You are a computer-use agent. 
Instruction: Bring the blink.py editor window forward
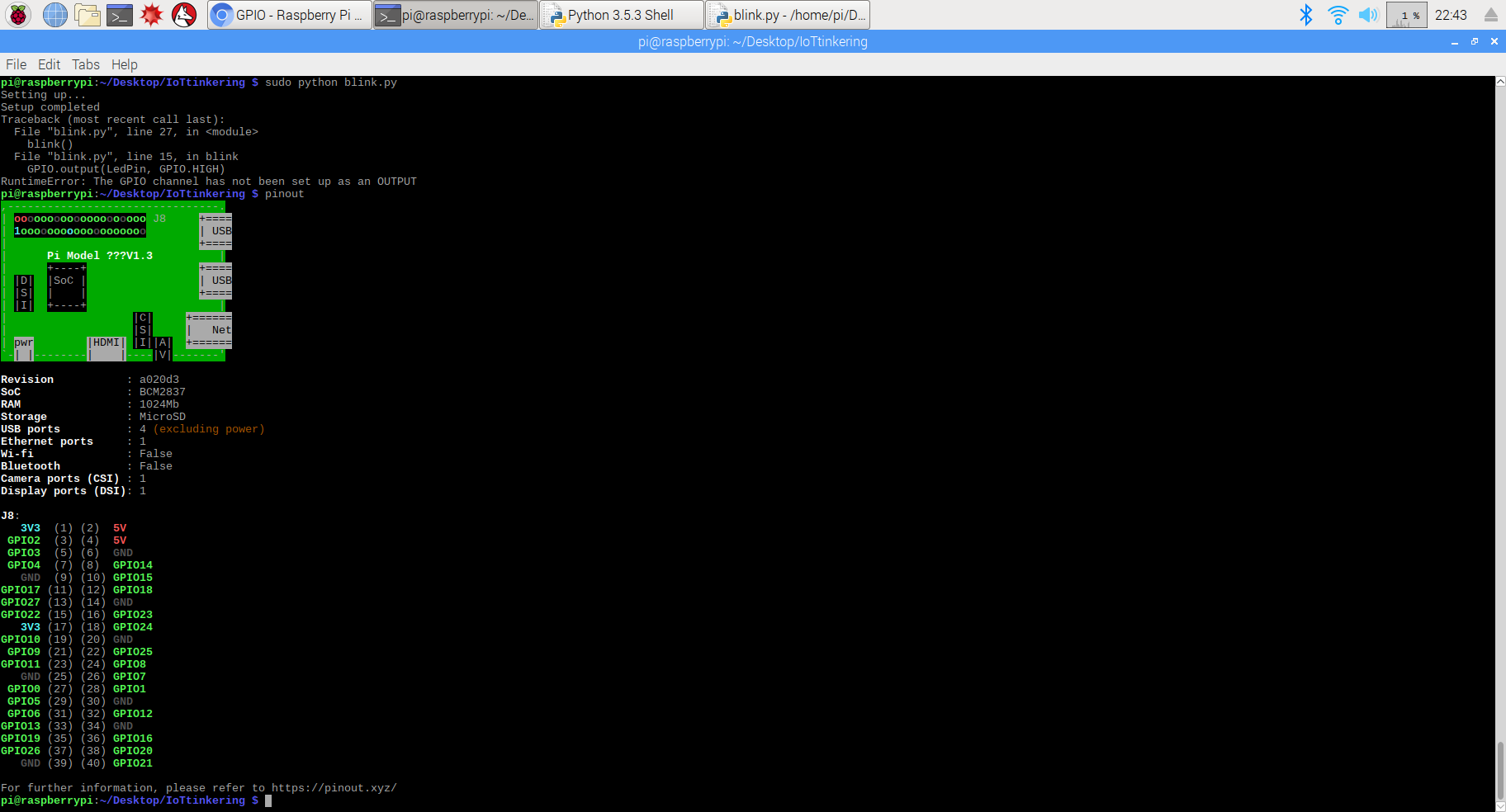(787, 14)
